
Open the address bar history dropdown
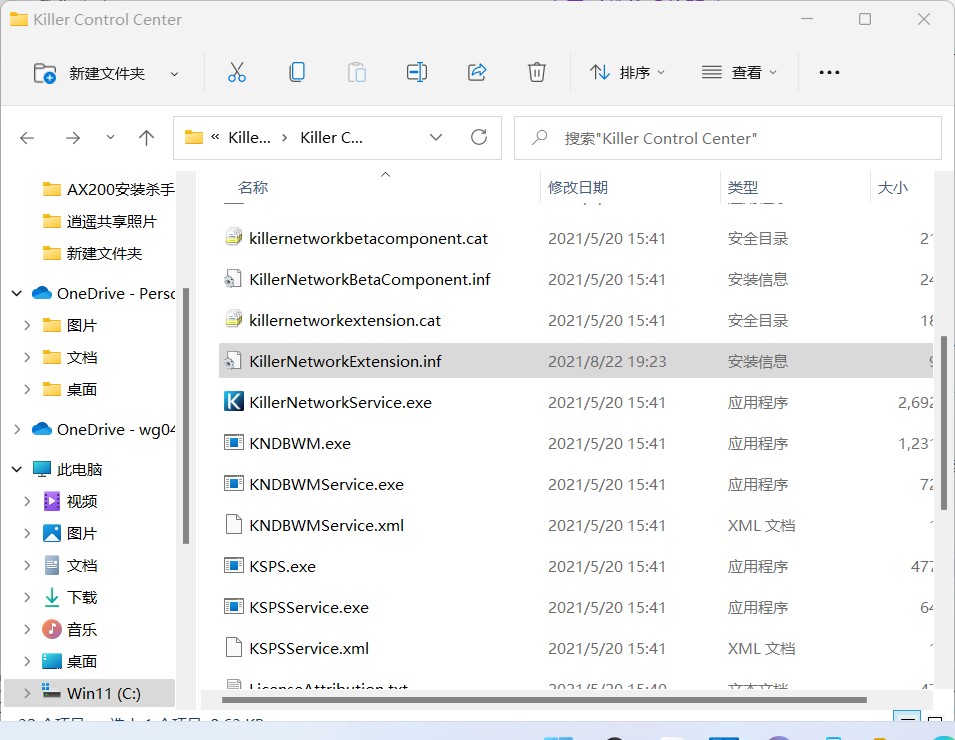pyautogui.click(x=435, y=138)
